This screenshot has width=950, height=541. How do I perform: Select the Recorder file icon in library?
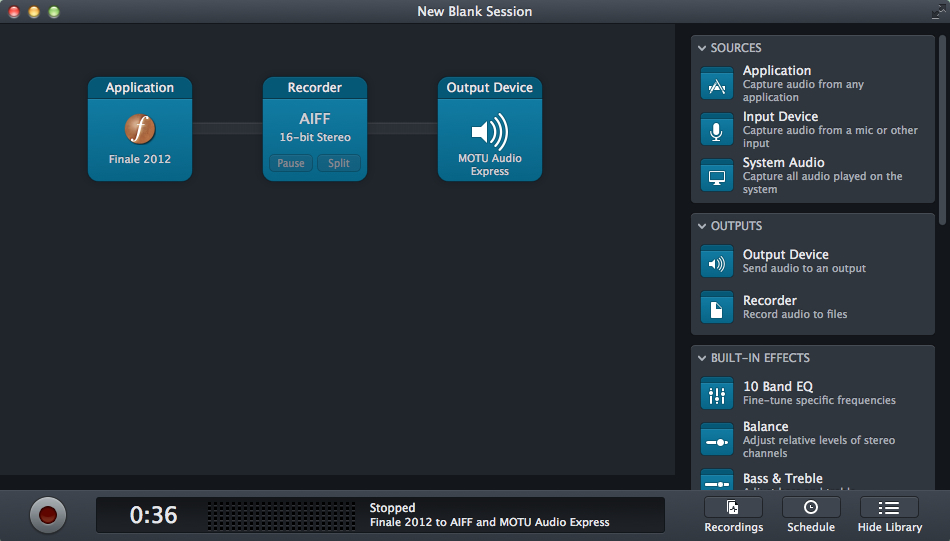coord(717,308)
